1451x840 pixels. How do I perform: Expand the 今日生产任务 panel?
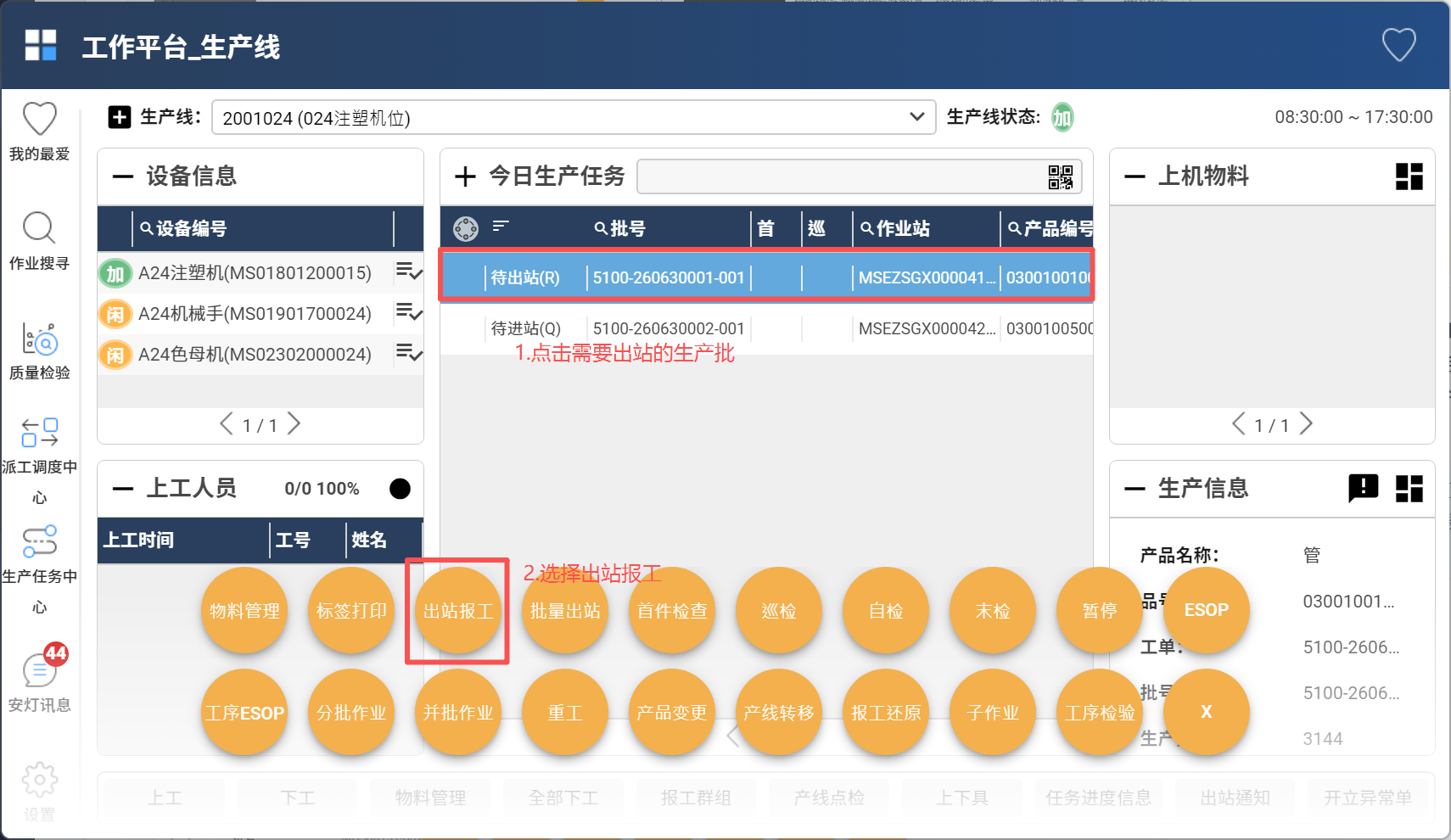(x=465, y=176)
